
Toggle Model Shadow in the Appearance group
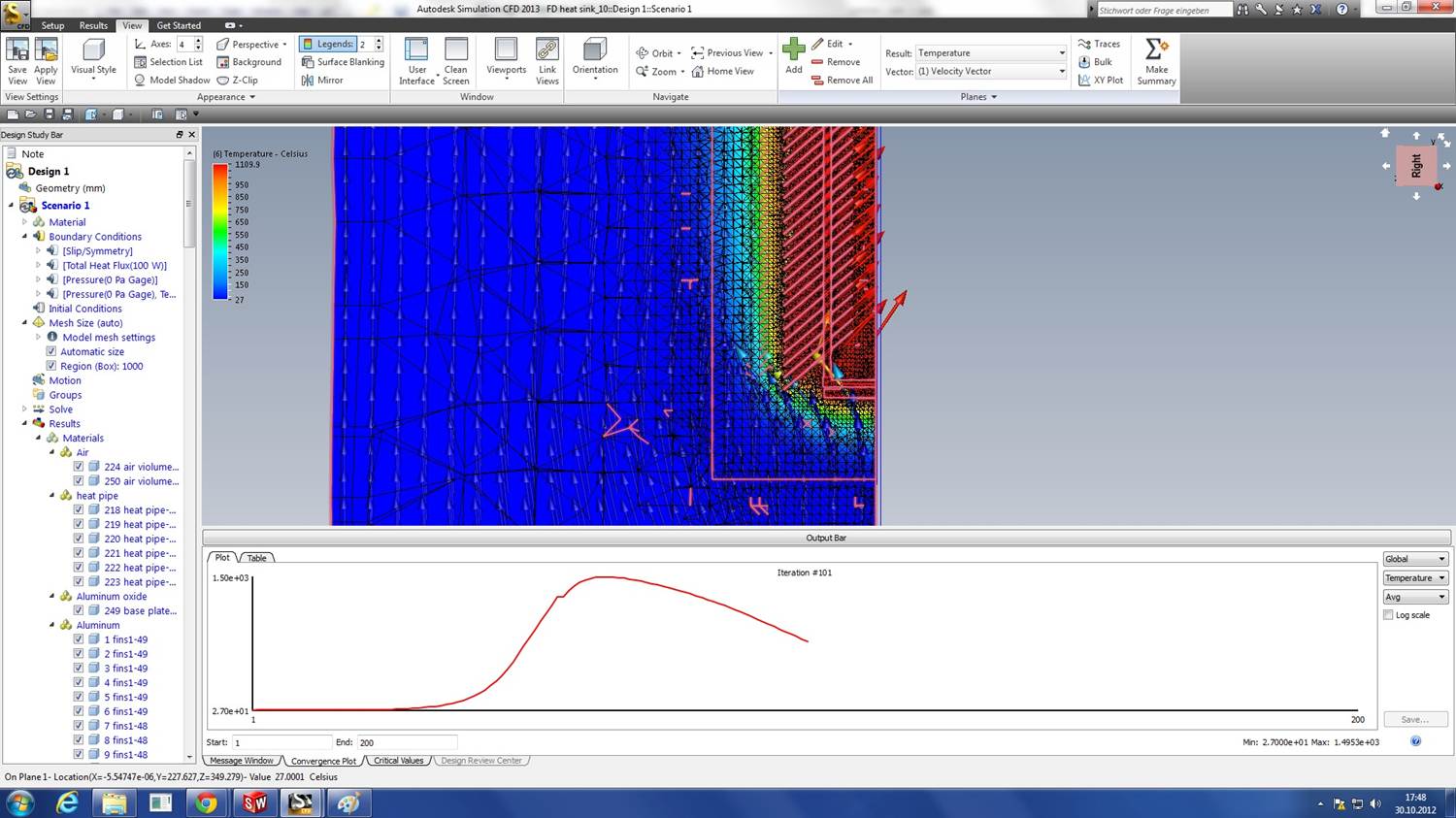click(x=172, y=81)
